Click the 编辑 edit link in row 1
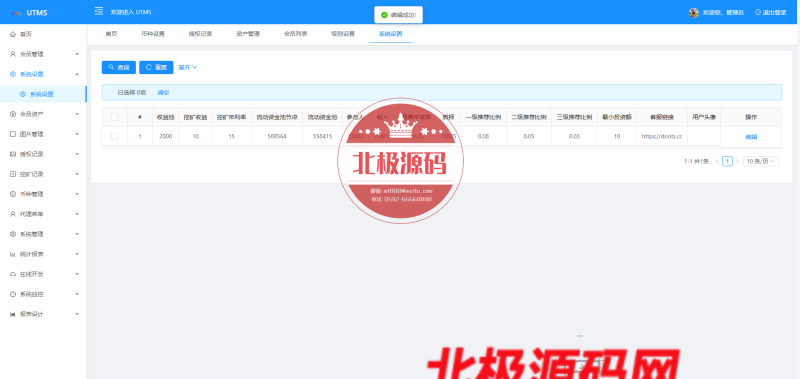 click(751, 137)
